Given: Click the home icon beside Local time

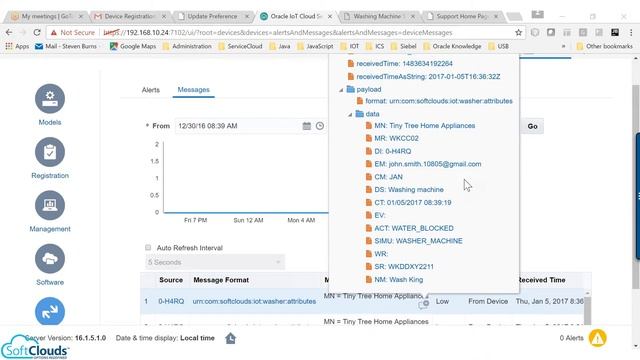Looking at the screenshot, I should [230, 338].
